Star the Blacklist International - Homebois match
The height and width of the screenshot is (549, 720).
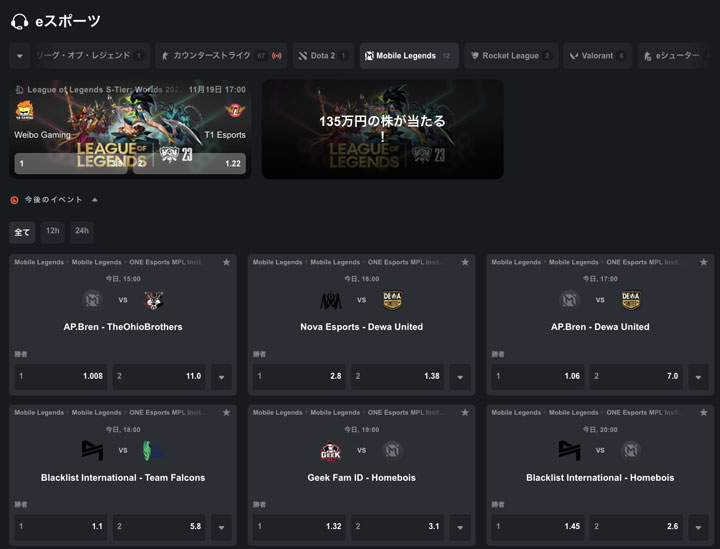pos(703,412)
